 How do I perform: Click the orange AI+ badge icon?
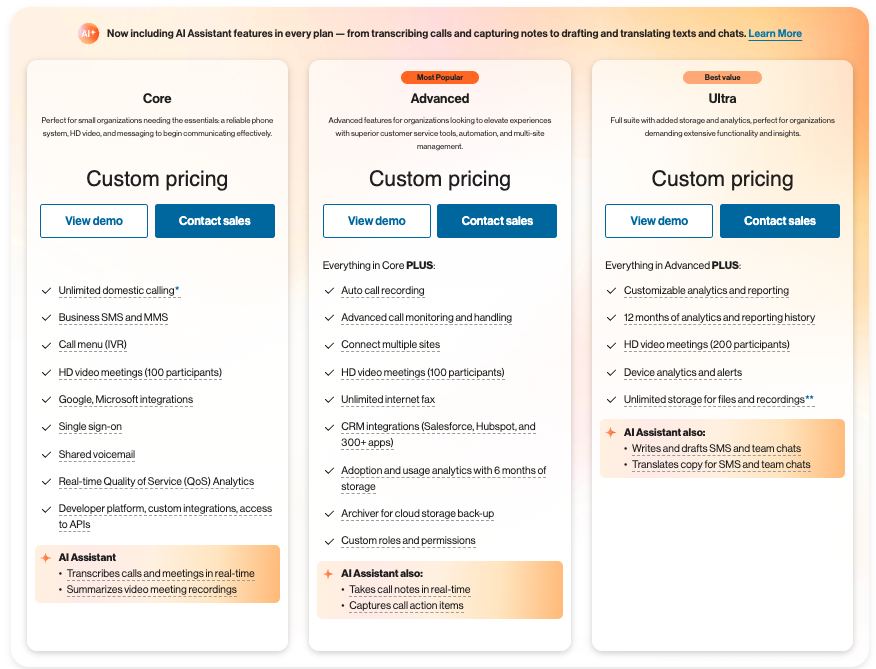[88, 34]
